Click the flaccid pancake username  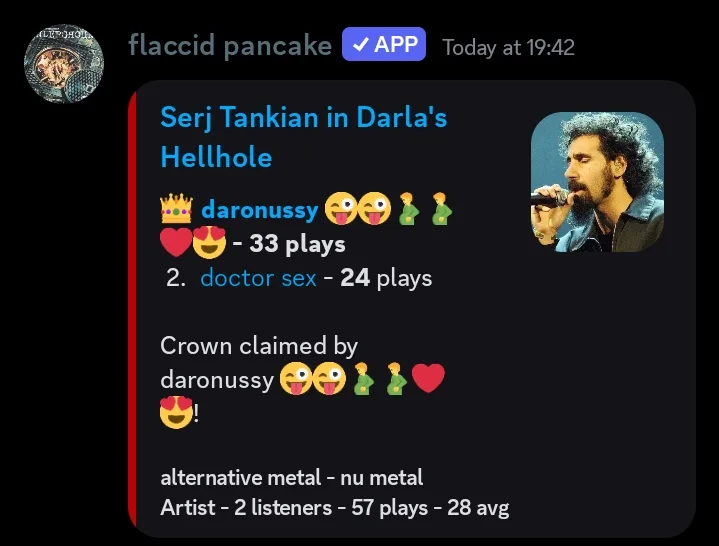pos(230,46)
